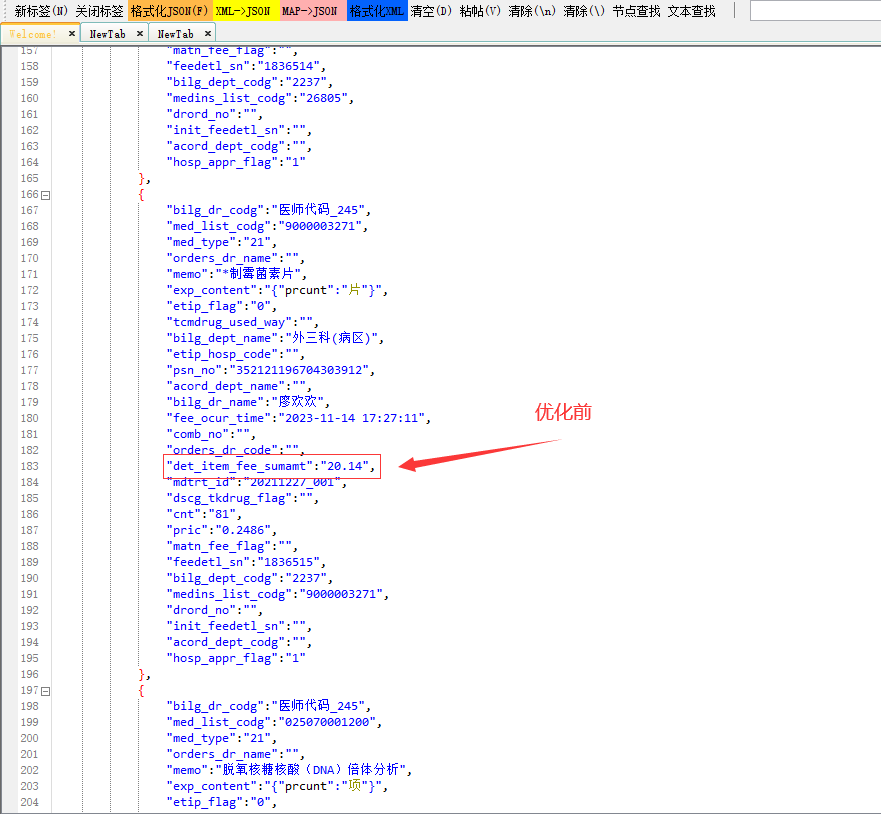Image resolution: width=881 pixels, height=814 pixels.
Task: Click the "dscg_tkdrug_flag" line
Action: [242, 498]
